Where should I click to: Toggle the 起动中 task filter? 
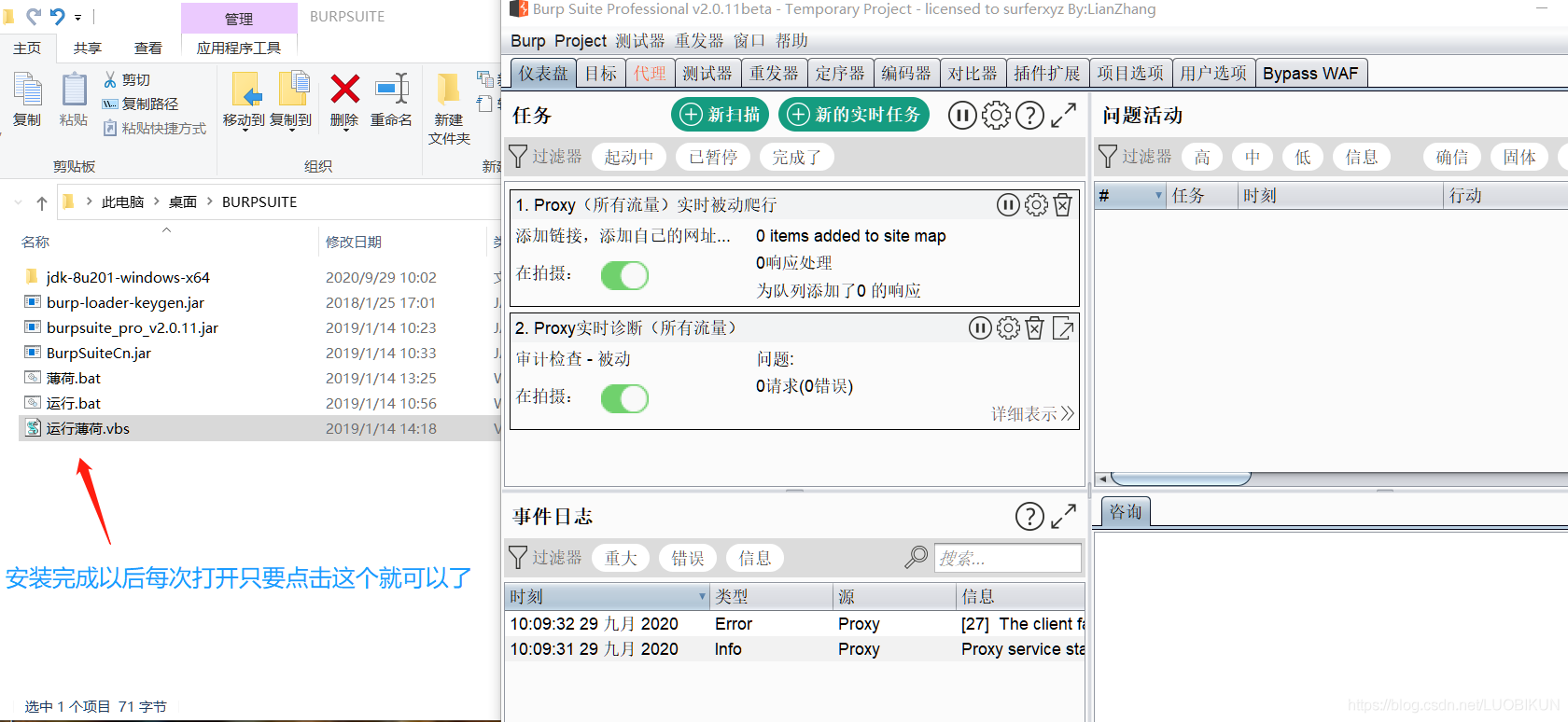click(x=629, y=157)
